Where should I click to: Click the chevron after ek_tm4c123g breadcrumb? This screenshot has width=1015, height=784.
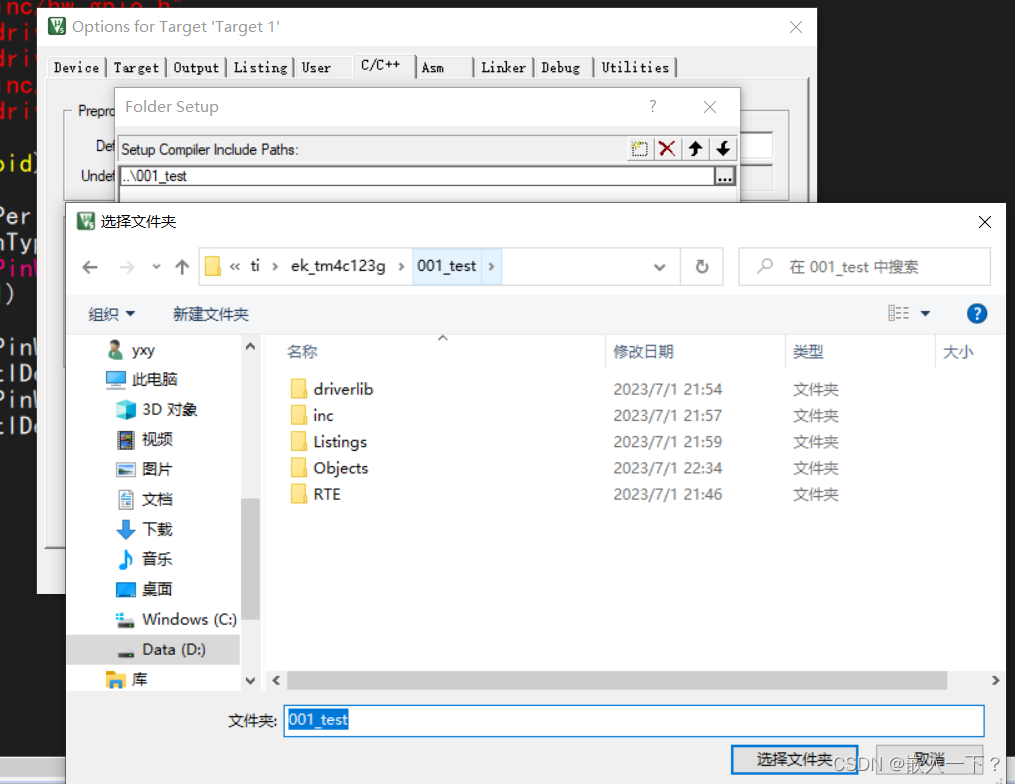click(401, 267)
